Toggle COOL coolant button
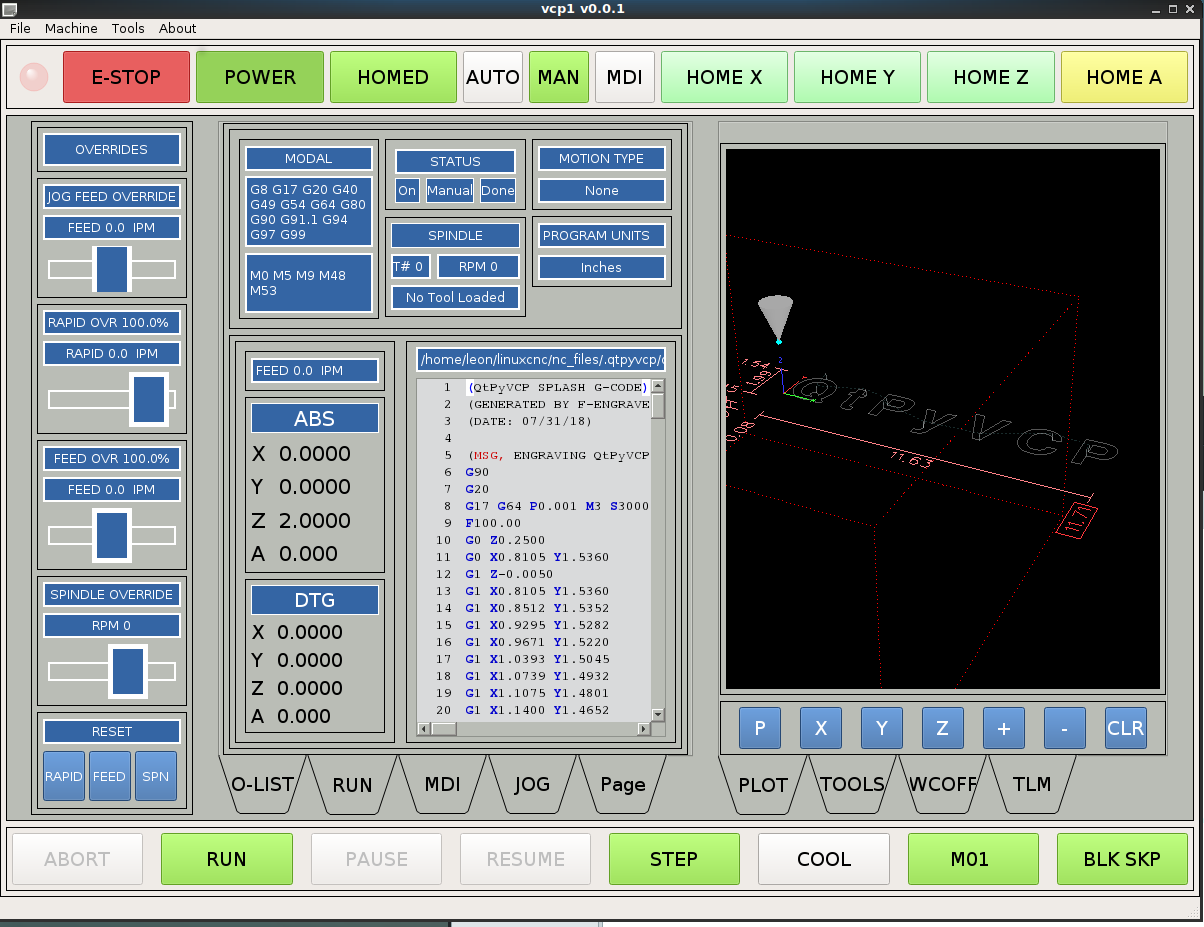 point(824,859)
